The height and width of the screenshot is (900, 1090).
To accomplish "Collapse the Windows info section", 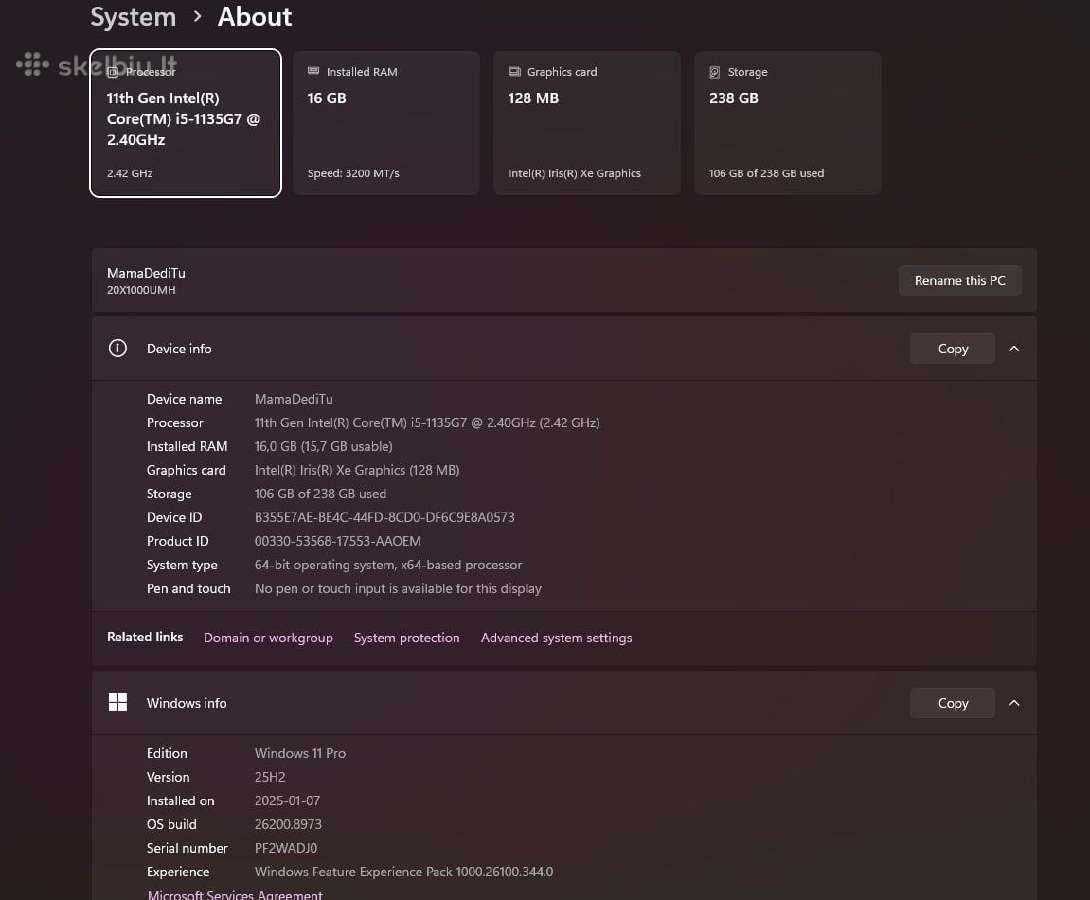I will coord(1014,703).
